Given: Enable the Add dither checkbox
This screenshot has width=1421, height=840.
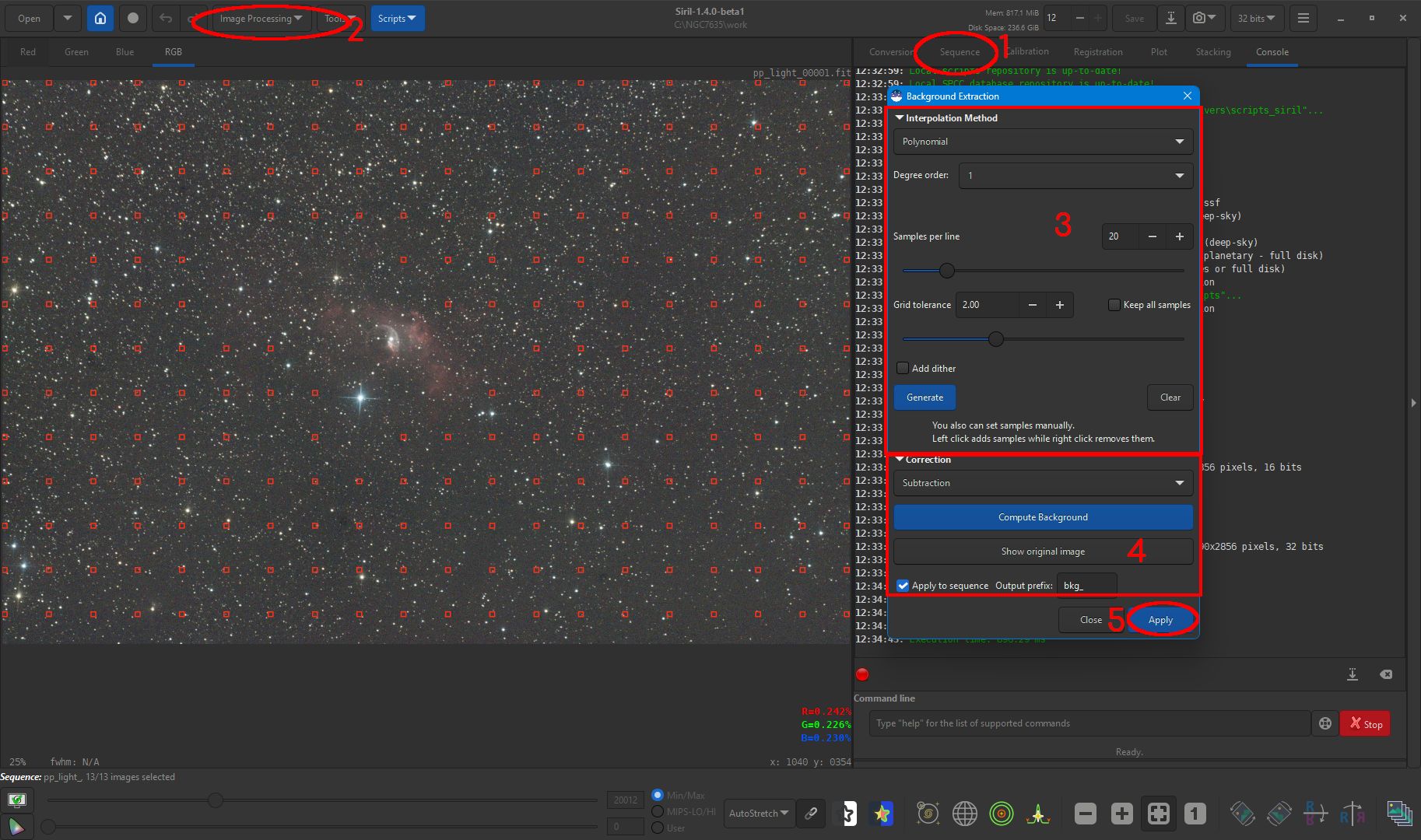Looking at the screenshot, I should click(903, 368).
